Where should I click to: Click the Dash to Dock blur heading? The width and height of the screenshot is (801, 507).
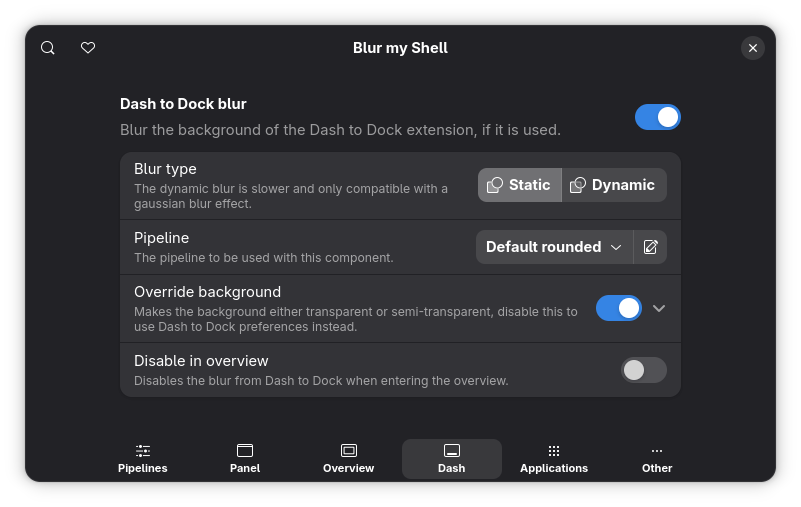(183, 104)
